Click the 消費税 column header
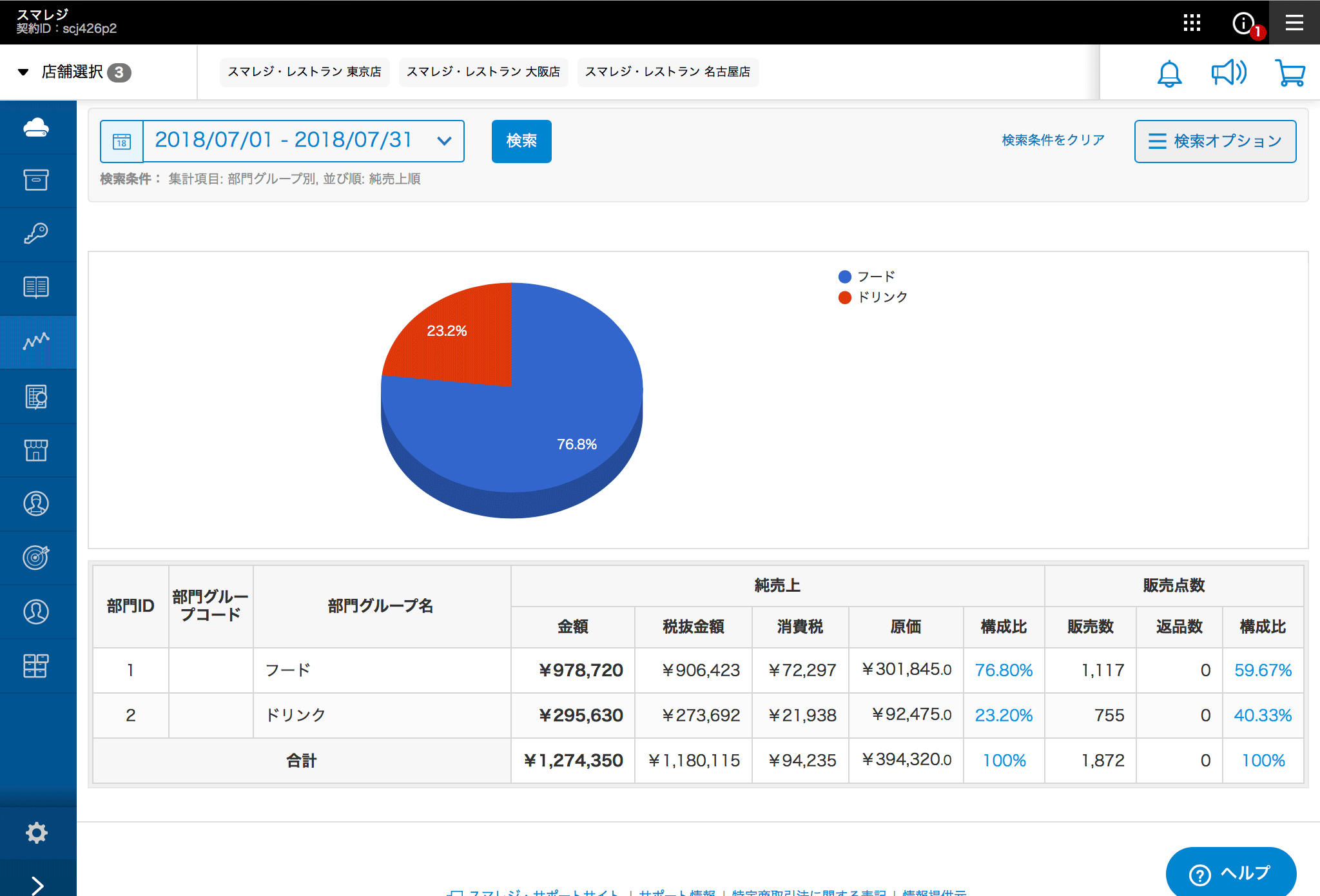The height and width of the screenshot is (896, 1320). (x=801, y=627)
